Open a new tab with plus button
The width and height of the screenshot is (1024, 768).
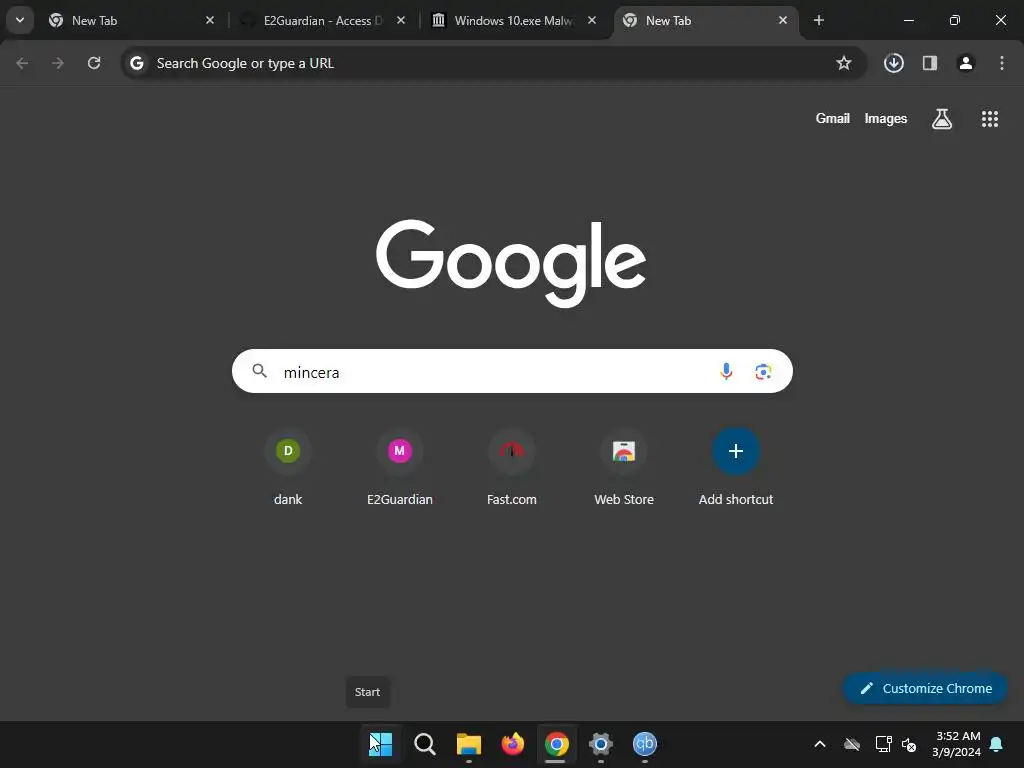point(819,20)
